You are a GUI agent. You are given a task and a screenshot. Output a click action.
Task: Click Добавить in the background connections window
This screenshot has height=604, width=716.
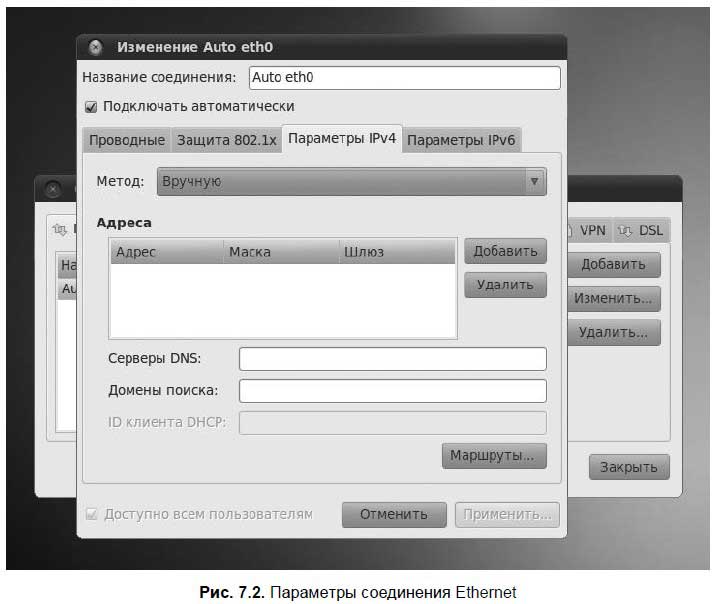click(x=614, y=264)
